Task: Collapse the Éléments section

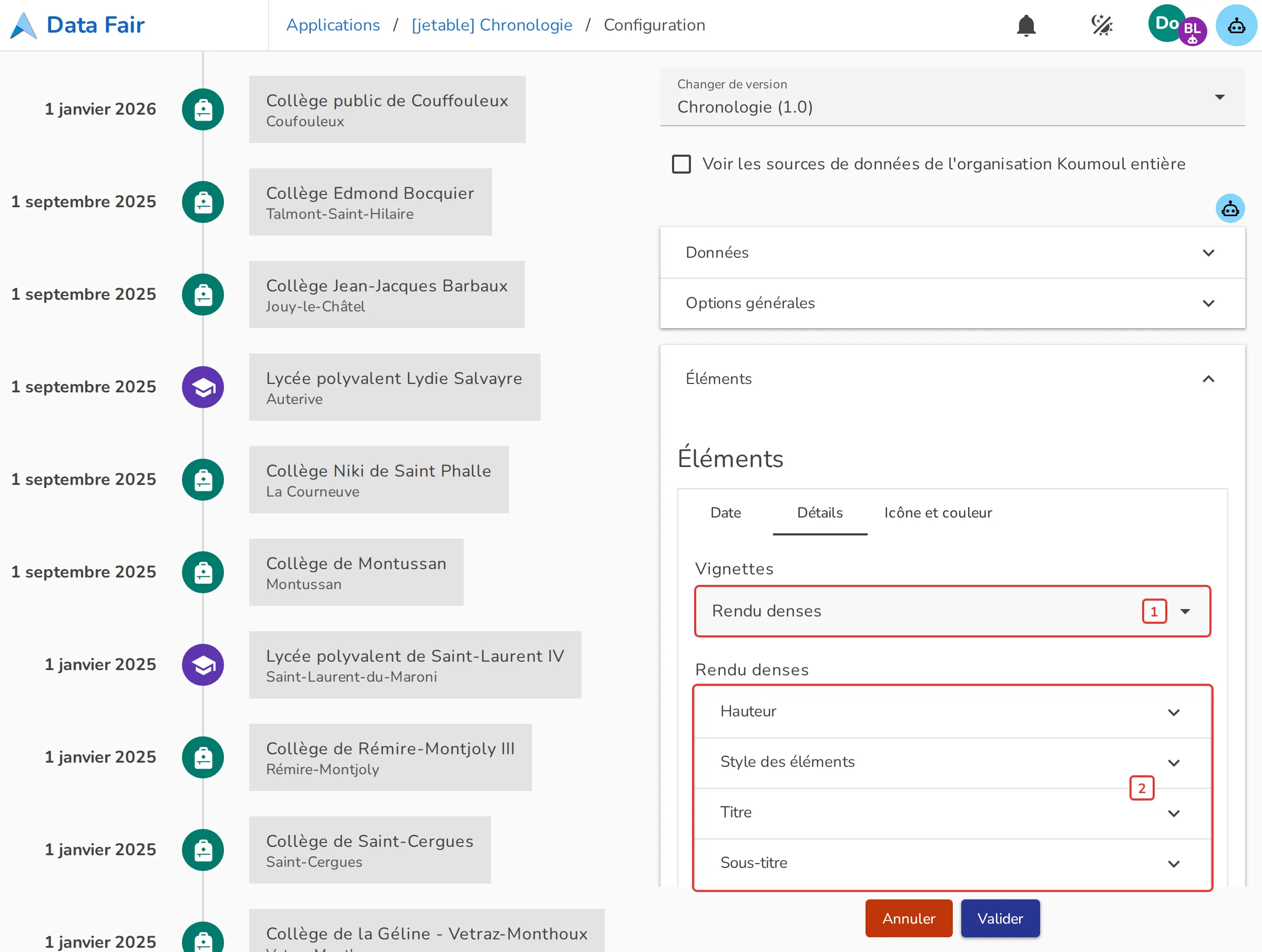Action: [x=952, y=379]
